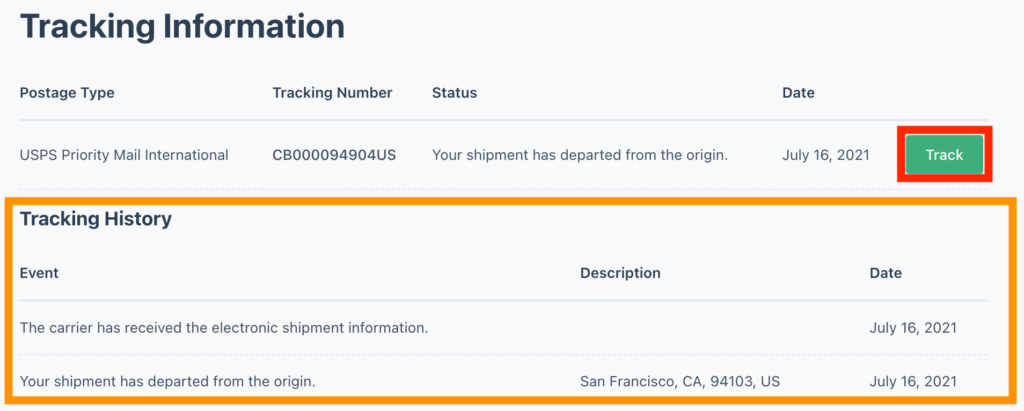
Task: Click the Date header beside Status
Action: pyautogui.click(x=798, y=93)
